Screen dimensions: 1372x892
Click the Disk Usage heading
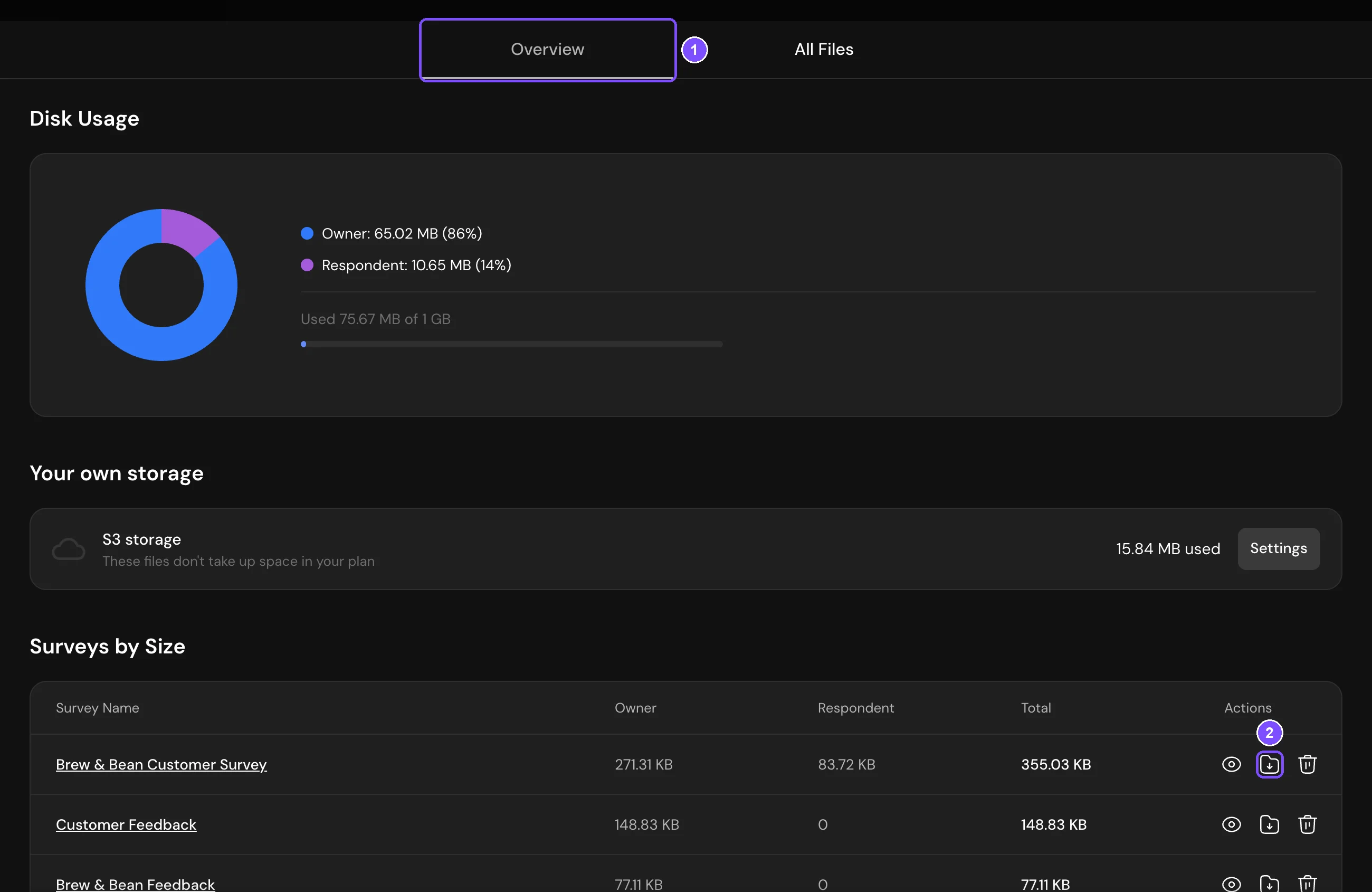[x=84, y=118]
